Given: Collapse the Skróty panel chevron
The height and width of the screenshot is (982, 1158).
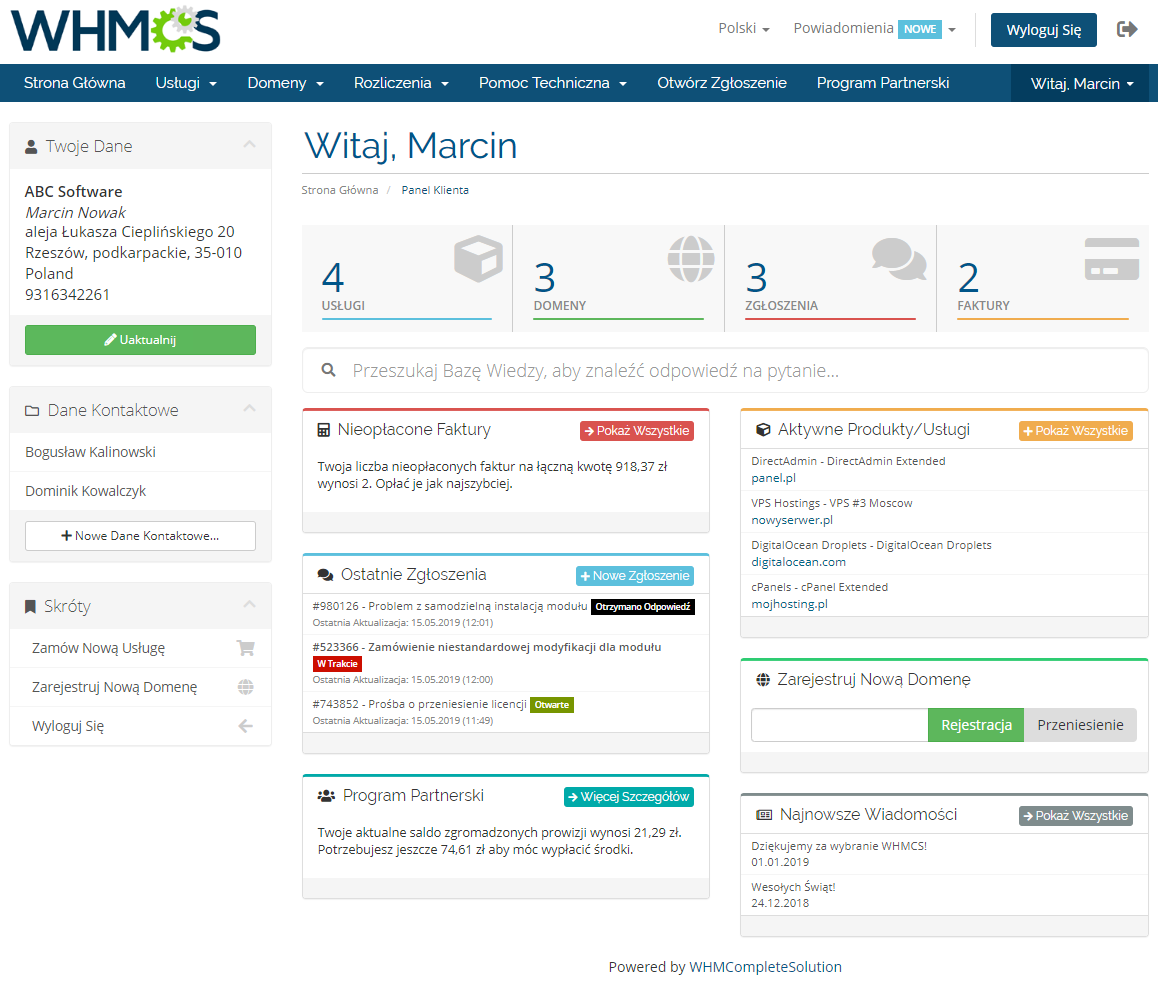Looking at the screenshot, I should [x=250, y=604].
